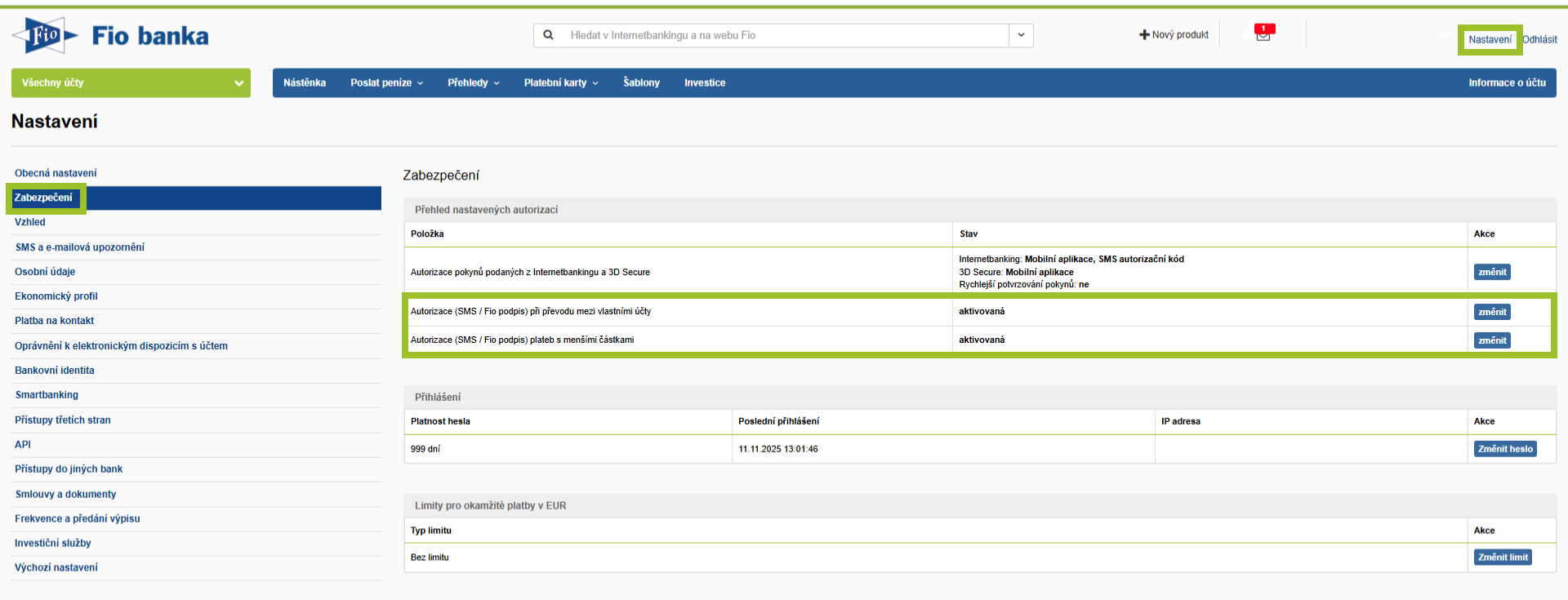Expand the search field dropdown arrow
Screen dimensions: 1568x600
click(1021, 35)
